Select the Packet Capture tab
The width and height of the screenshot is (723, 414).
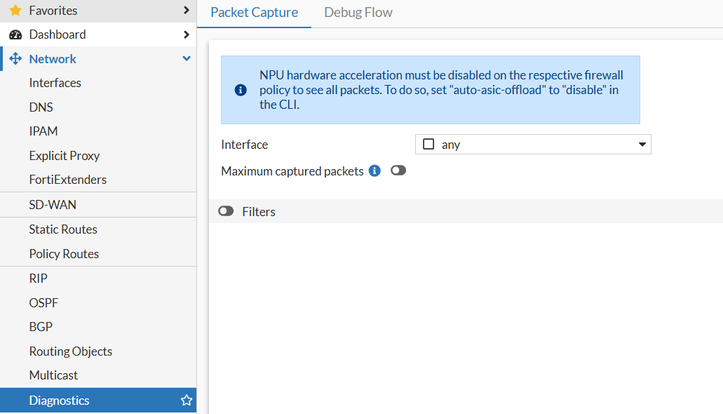[x=254, y=13]
